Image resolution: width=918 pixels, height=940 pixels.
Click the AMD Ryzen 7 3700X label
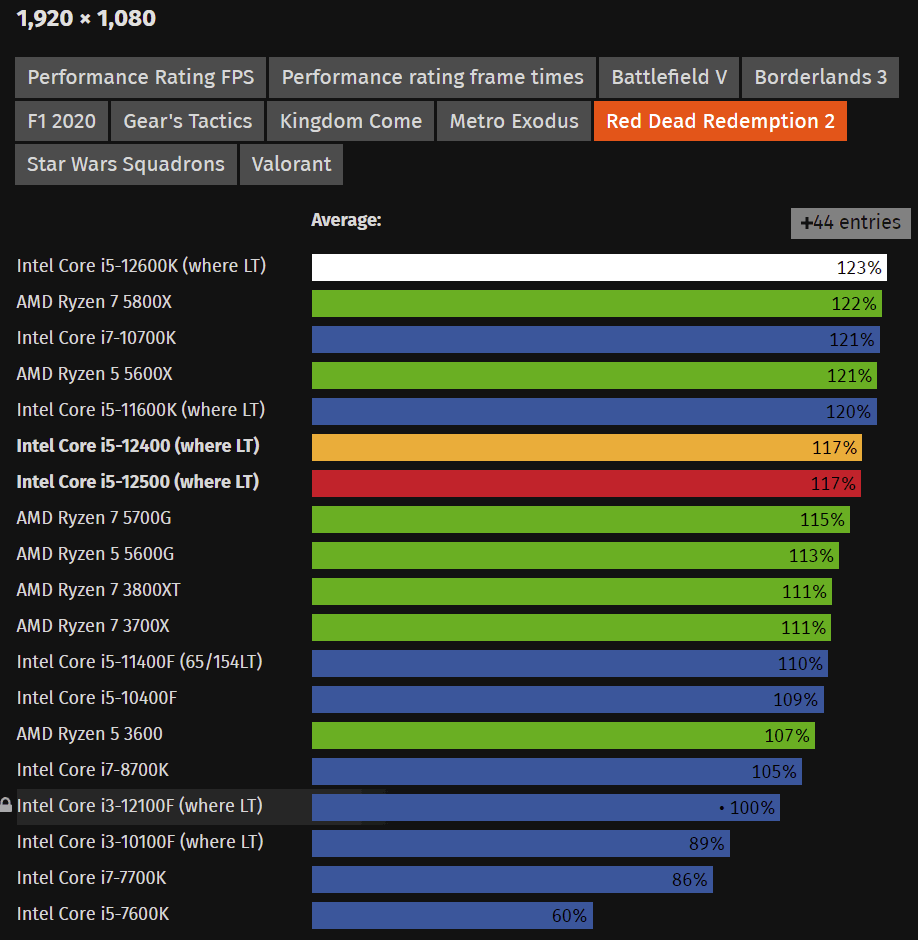pos(93,626)
